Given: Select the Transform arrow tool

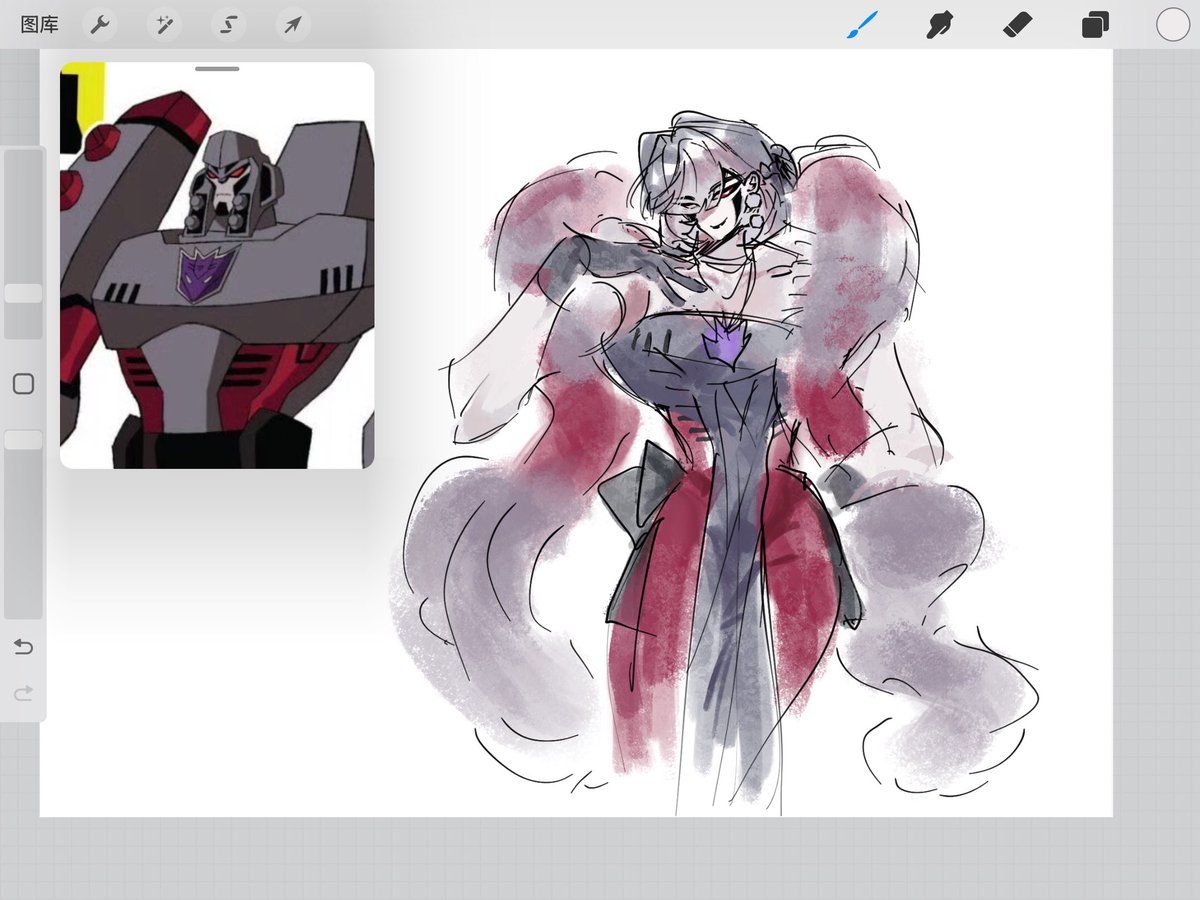Looking at the screenshot, I should tap(291, 25).
